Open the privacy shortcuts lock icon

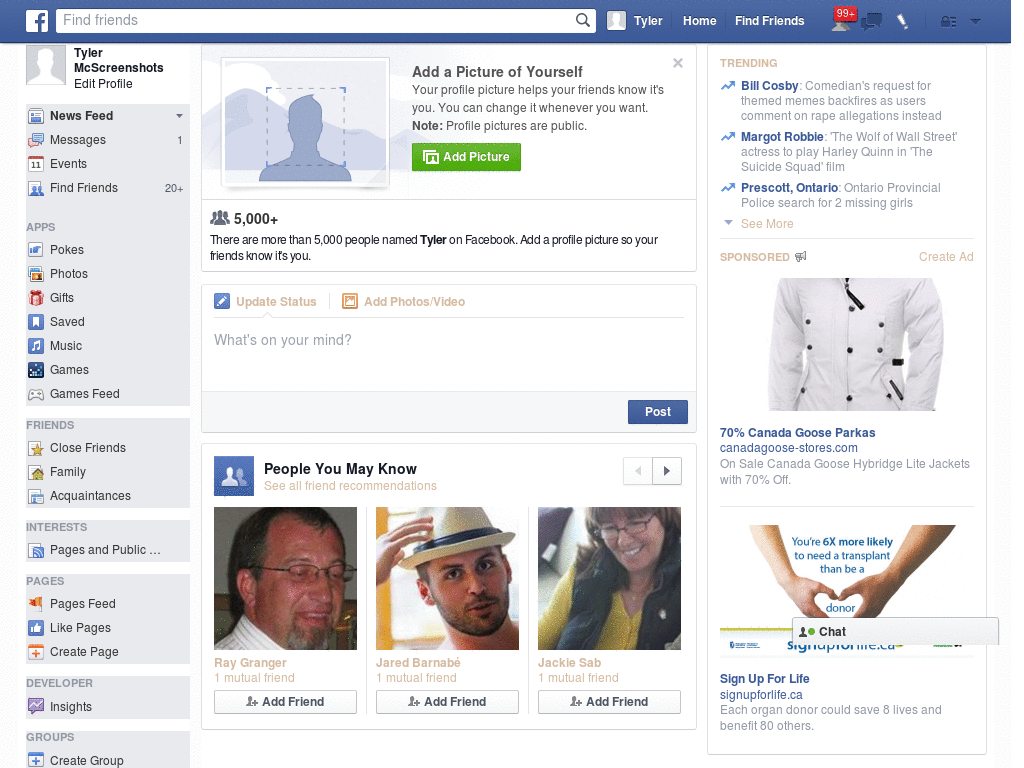(x=948, y=22)
